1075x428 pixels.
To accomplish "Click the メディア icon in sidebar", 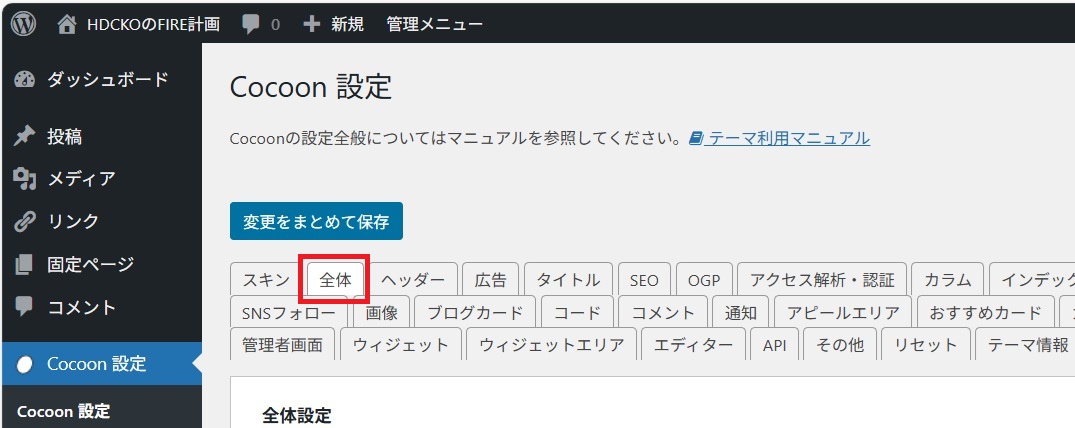I will point(24,179).
